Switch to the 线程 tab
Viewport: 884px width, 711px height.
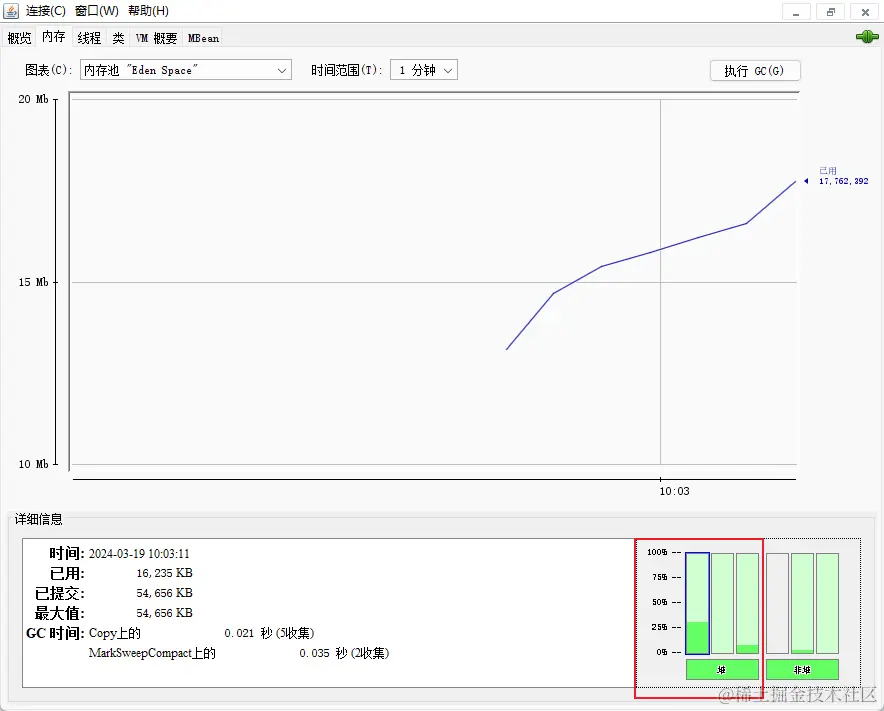pyautogui.click(x=89, y=38)
